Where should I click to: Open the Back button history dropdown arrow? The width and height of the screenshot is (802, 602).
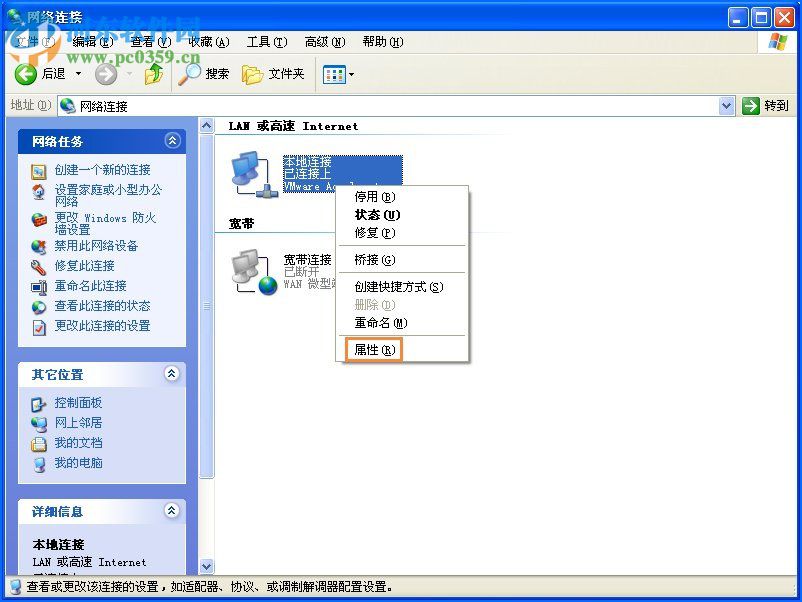tap(78, 74)
